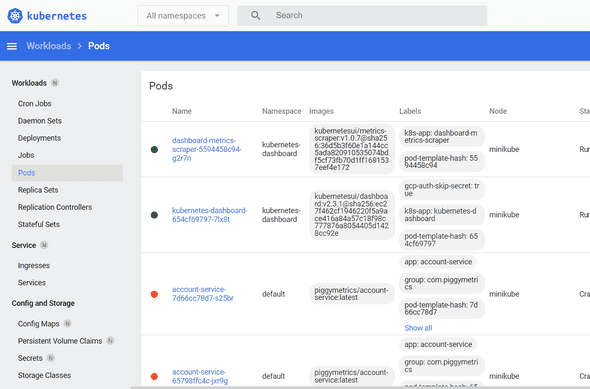
Task: Click the namespace dropdown arrow
Action: [217, 16]
